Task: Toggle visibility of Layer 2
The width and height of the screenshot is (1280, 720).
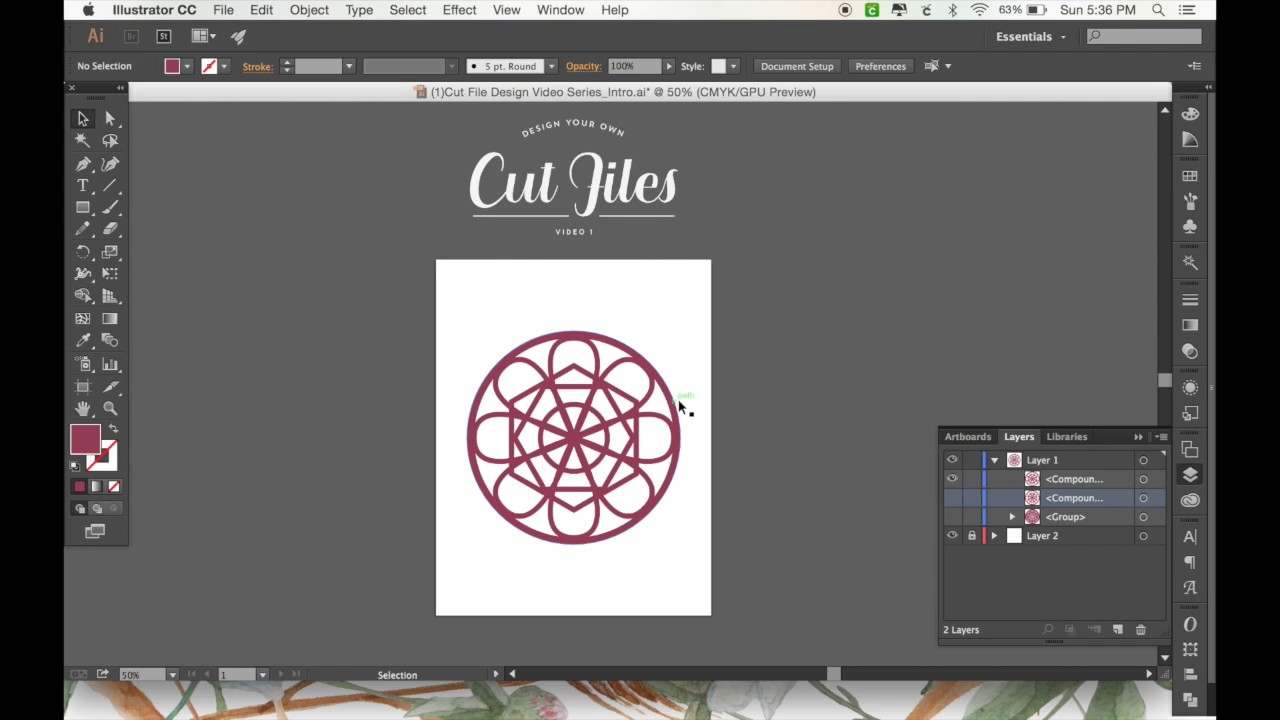Action: coord(952,536)
